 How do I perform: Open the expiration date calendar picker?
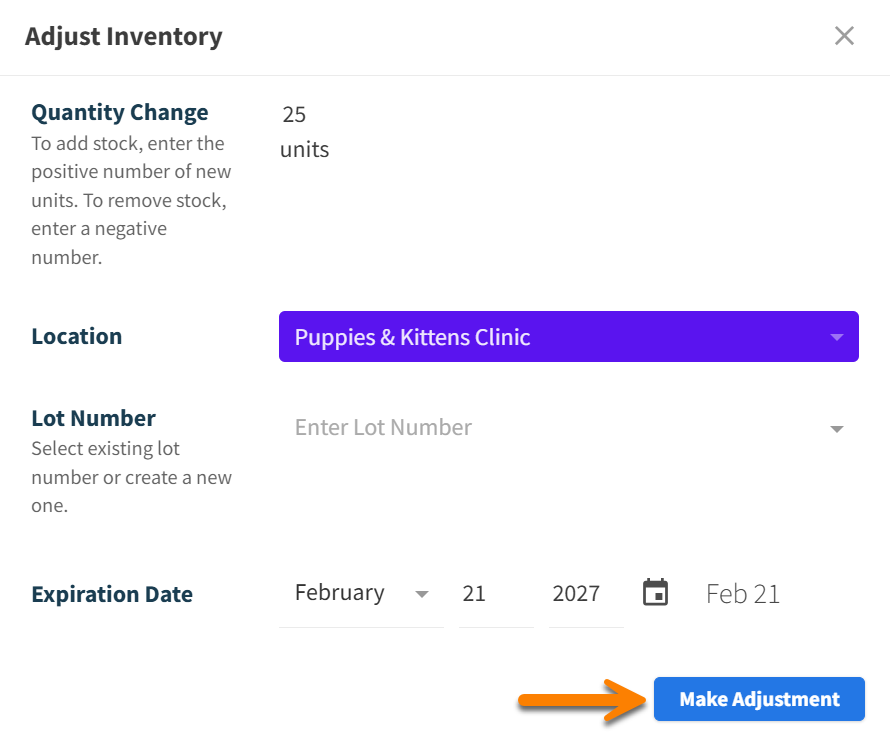point(655,592)
